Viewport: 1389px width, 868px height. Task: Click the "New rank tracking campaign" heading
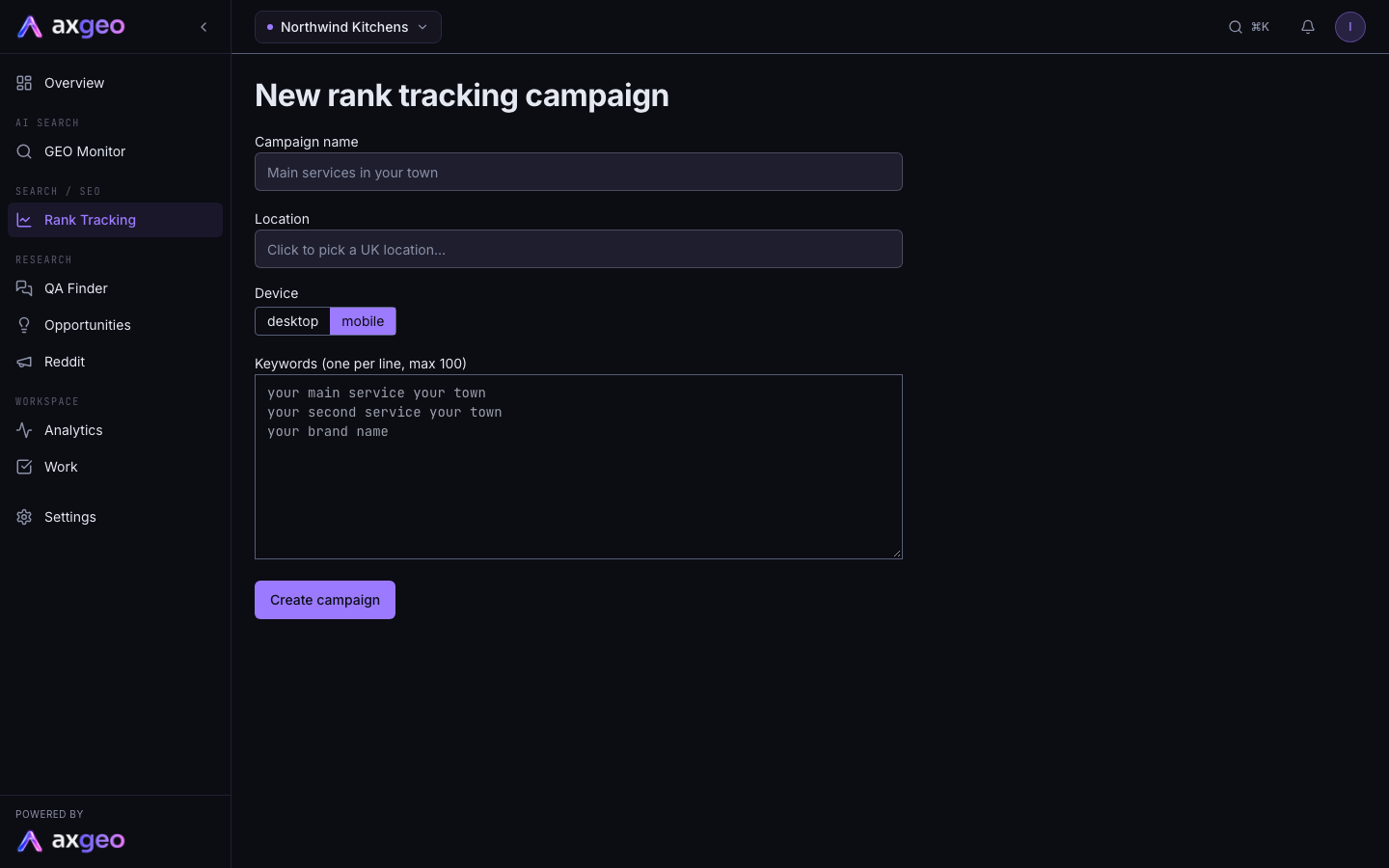coord(462,95)
